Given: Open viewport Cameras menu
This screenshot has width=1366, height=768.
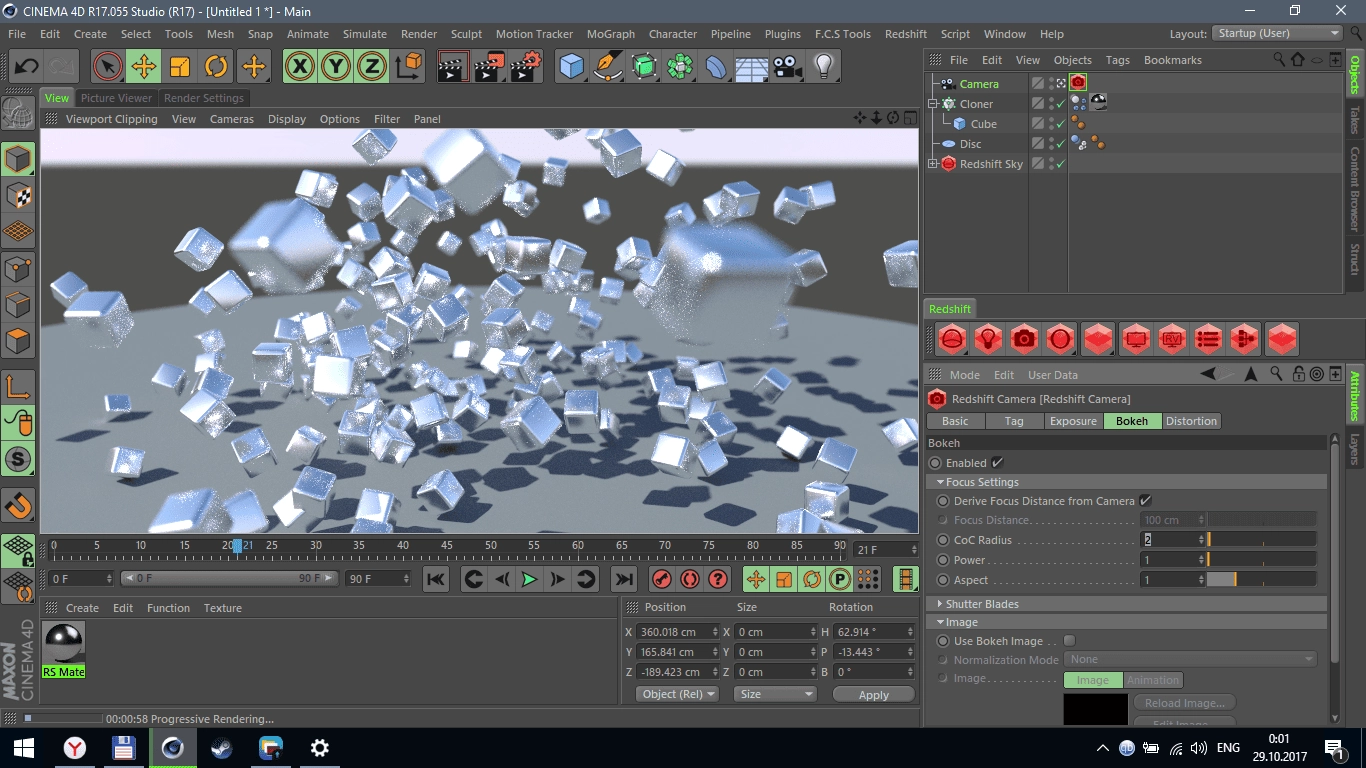Looking at the screenshot, I should 231,119.
